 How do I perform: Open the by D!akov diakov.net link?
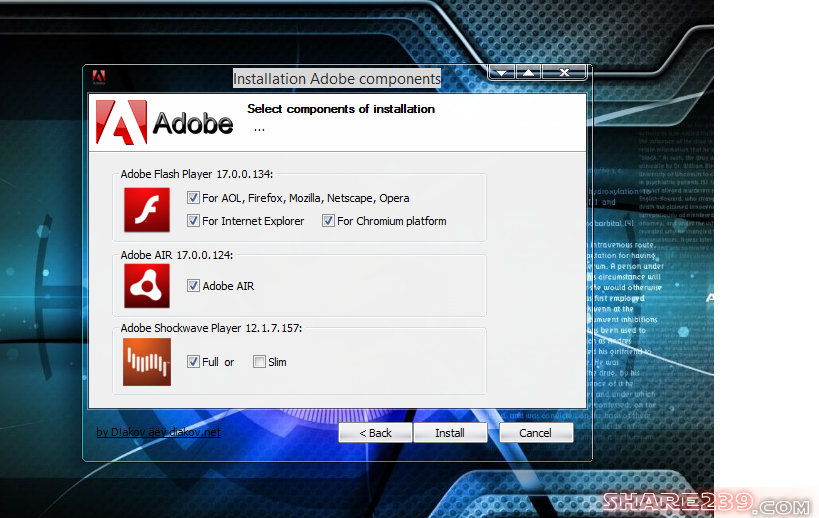pos(158,432)
